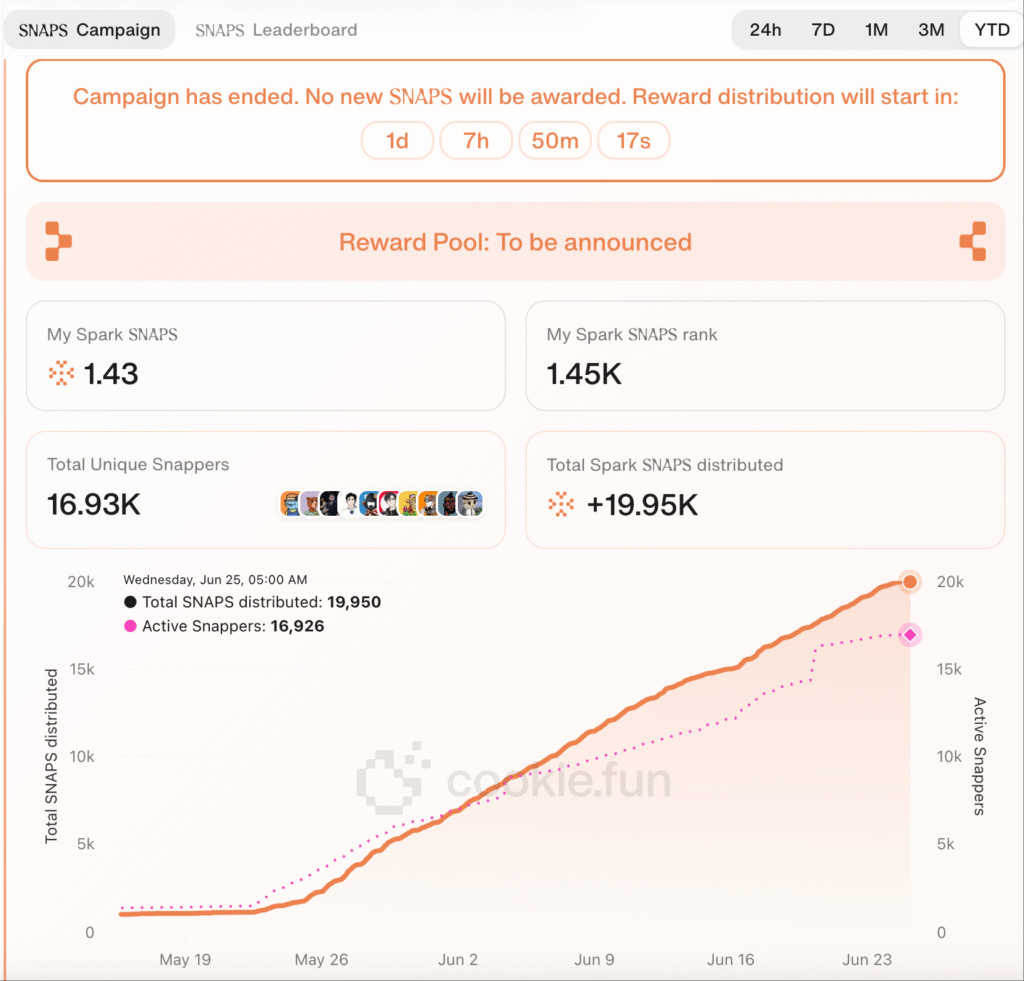Click the pink diamond Active Snappers marker
This screenshot has height=981, width=1024.
pyautogui.click(x=910, y=635)
